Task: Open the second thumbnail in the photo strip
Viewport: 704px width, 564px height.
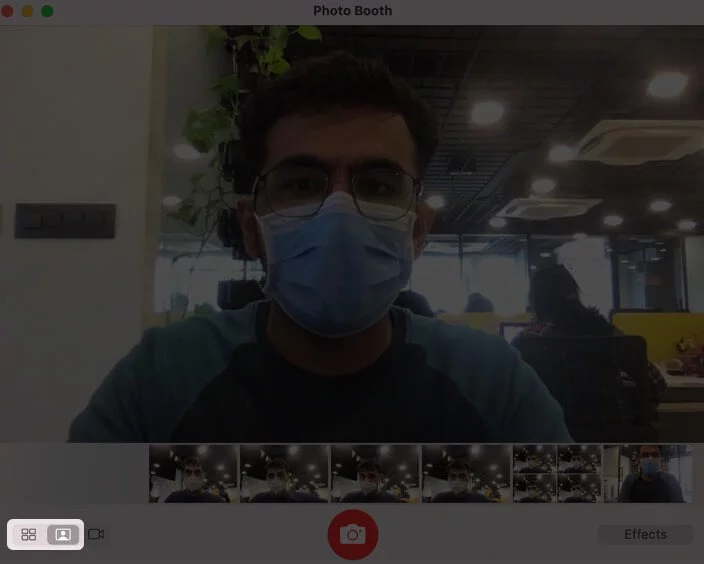Action: (284, 474)
